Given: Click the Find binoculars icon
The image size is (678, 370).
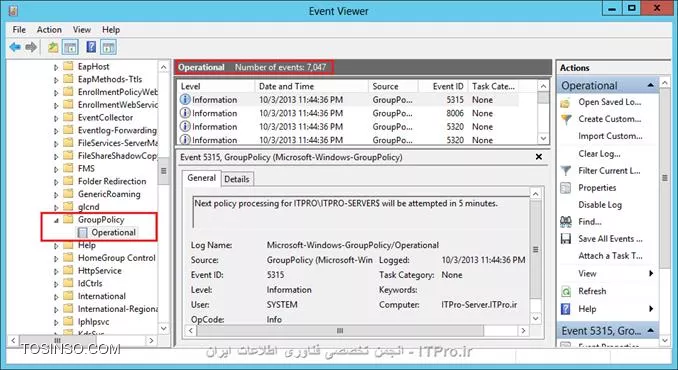Looking at the screenshot, I should tap(566, 222).
